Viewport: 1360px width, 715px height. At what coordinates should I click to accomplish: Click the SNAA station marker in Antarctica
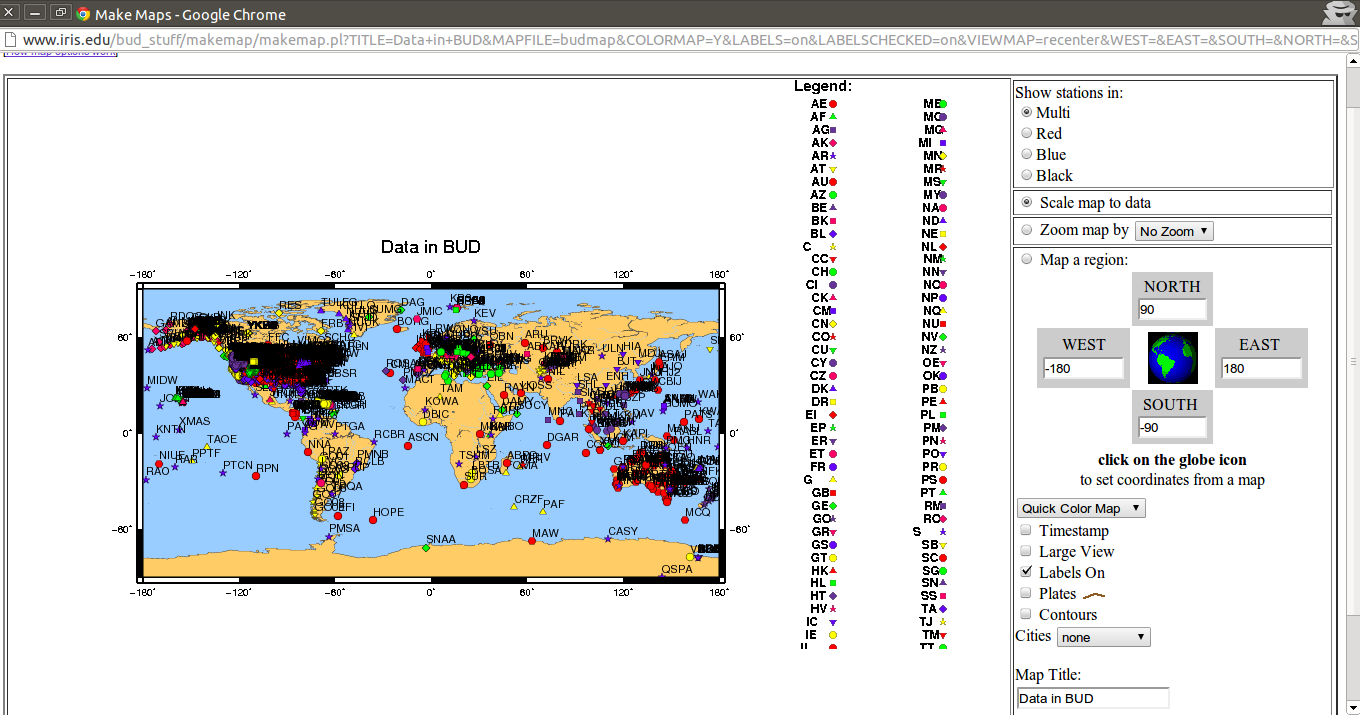(x=425, y=548)
